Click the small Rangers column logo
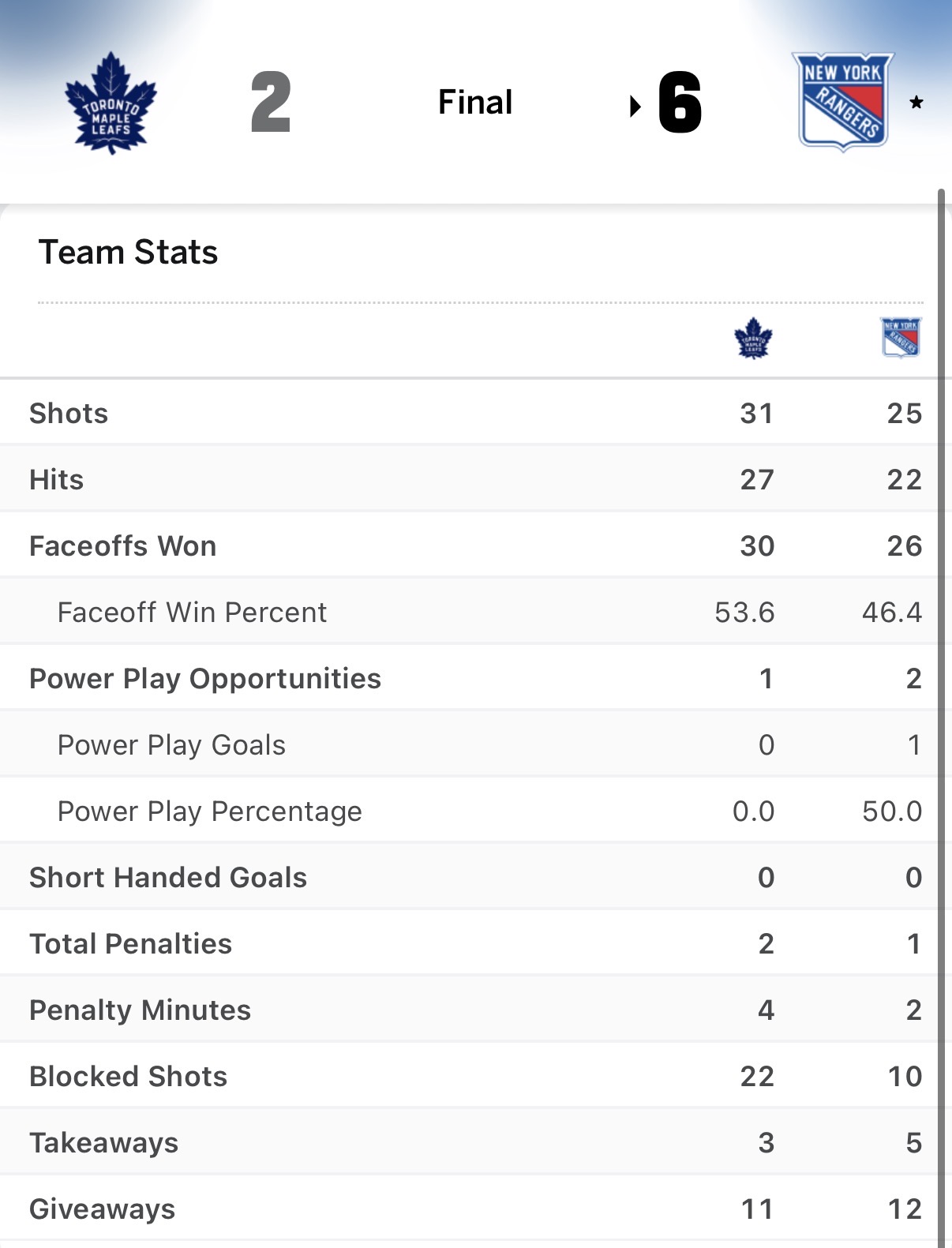952x1248 pixels. tap(901, 337)
